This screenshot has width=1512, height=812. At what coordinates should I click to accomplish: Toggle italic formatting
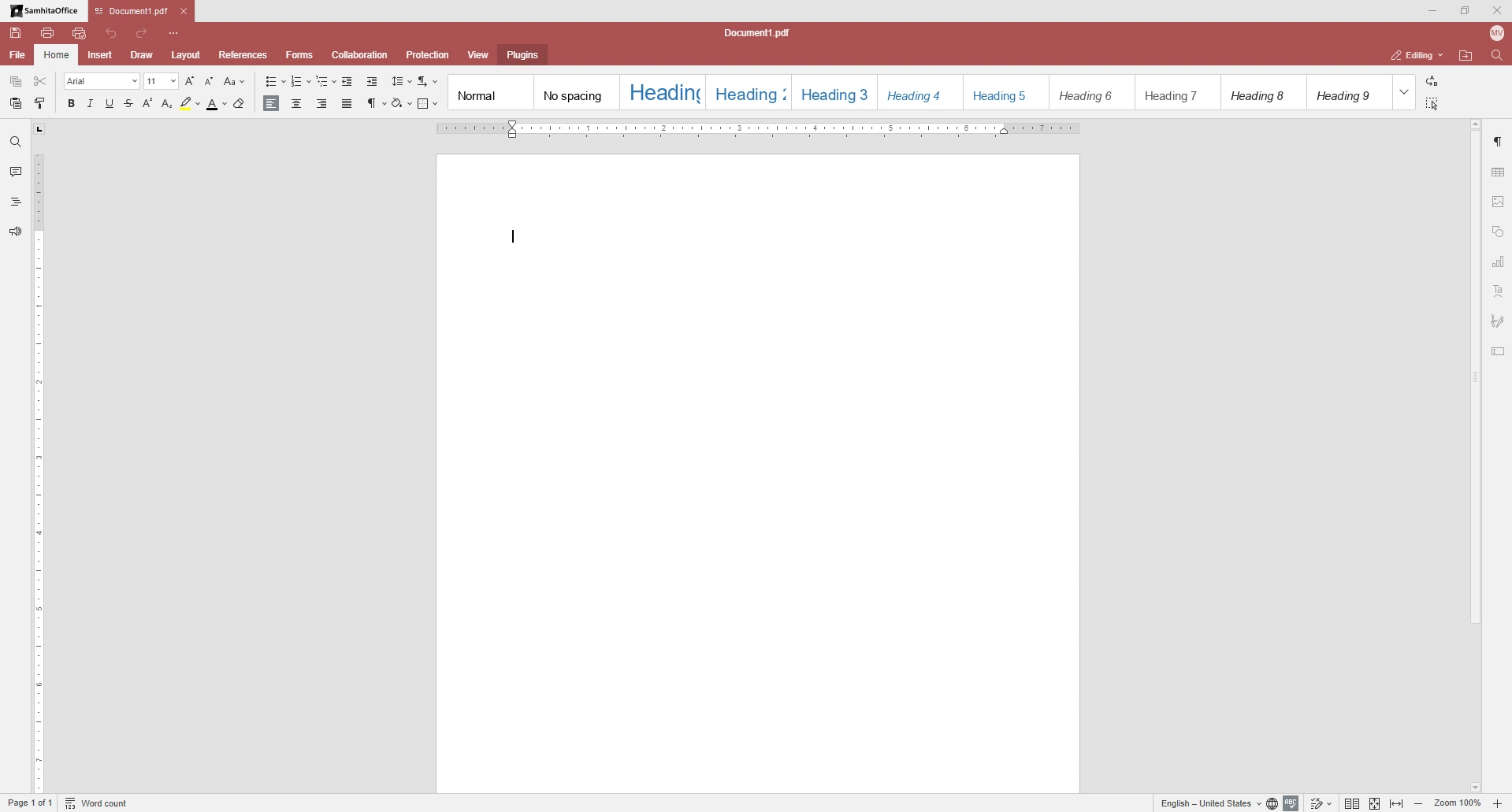(91, 104)
